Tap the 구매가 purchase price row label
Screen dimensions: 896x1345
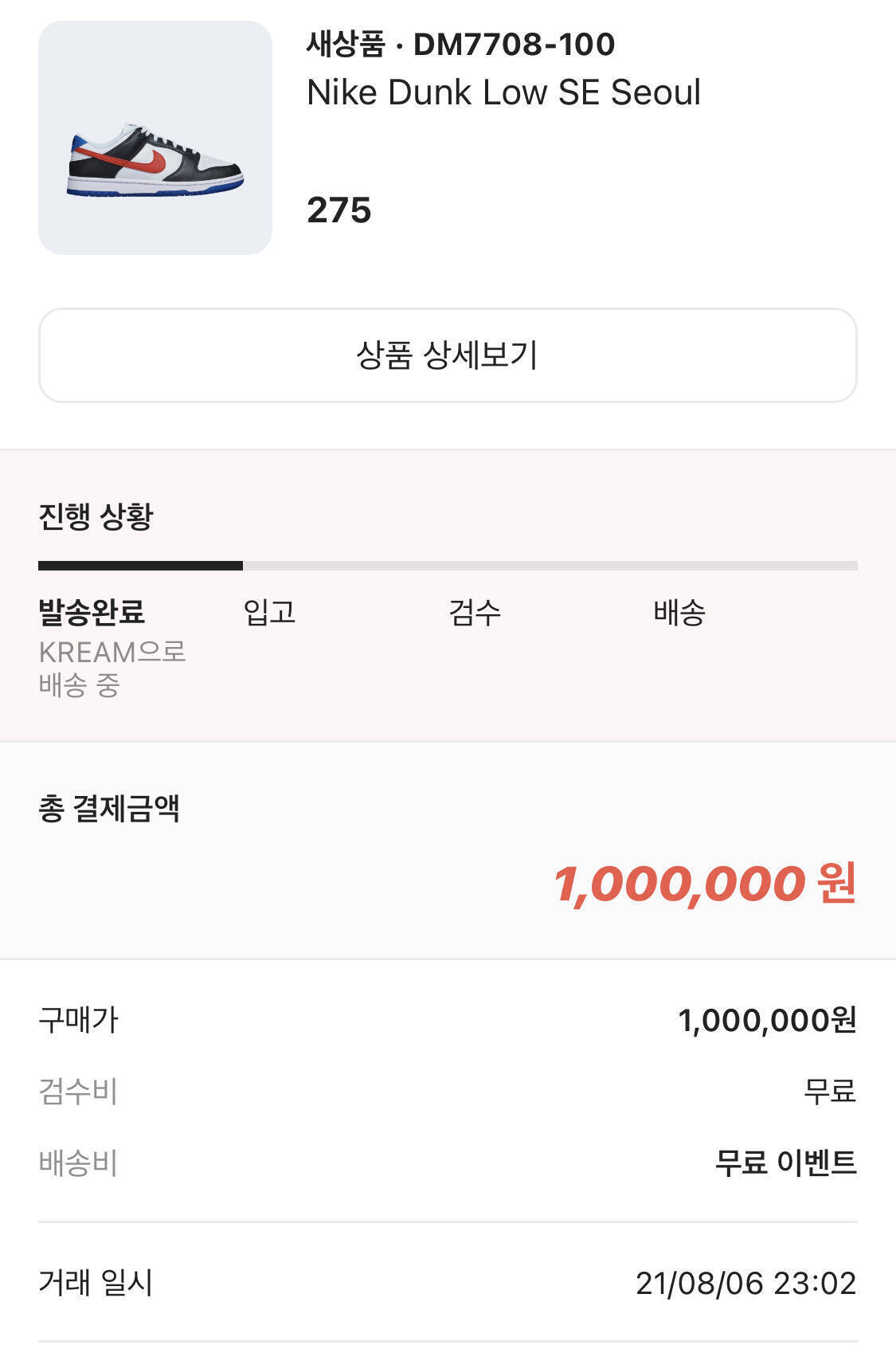coord(78,1020)
